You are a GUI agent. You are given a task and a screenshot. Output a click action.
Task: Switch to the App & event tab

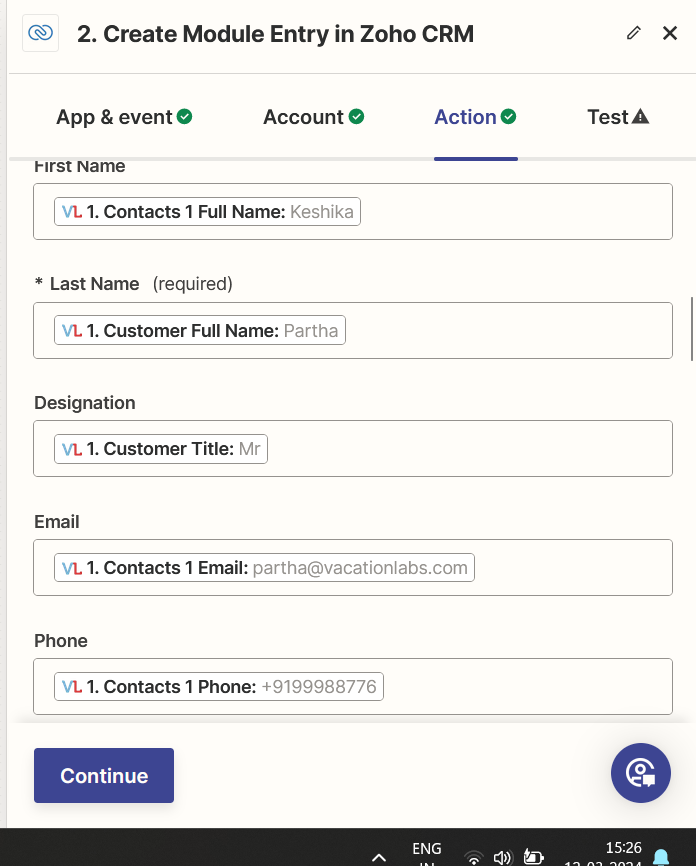tap(114, 117)
